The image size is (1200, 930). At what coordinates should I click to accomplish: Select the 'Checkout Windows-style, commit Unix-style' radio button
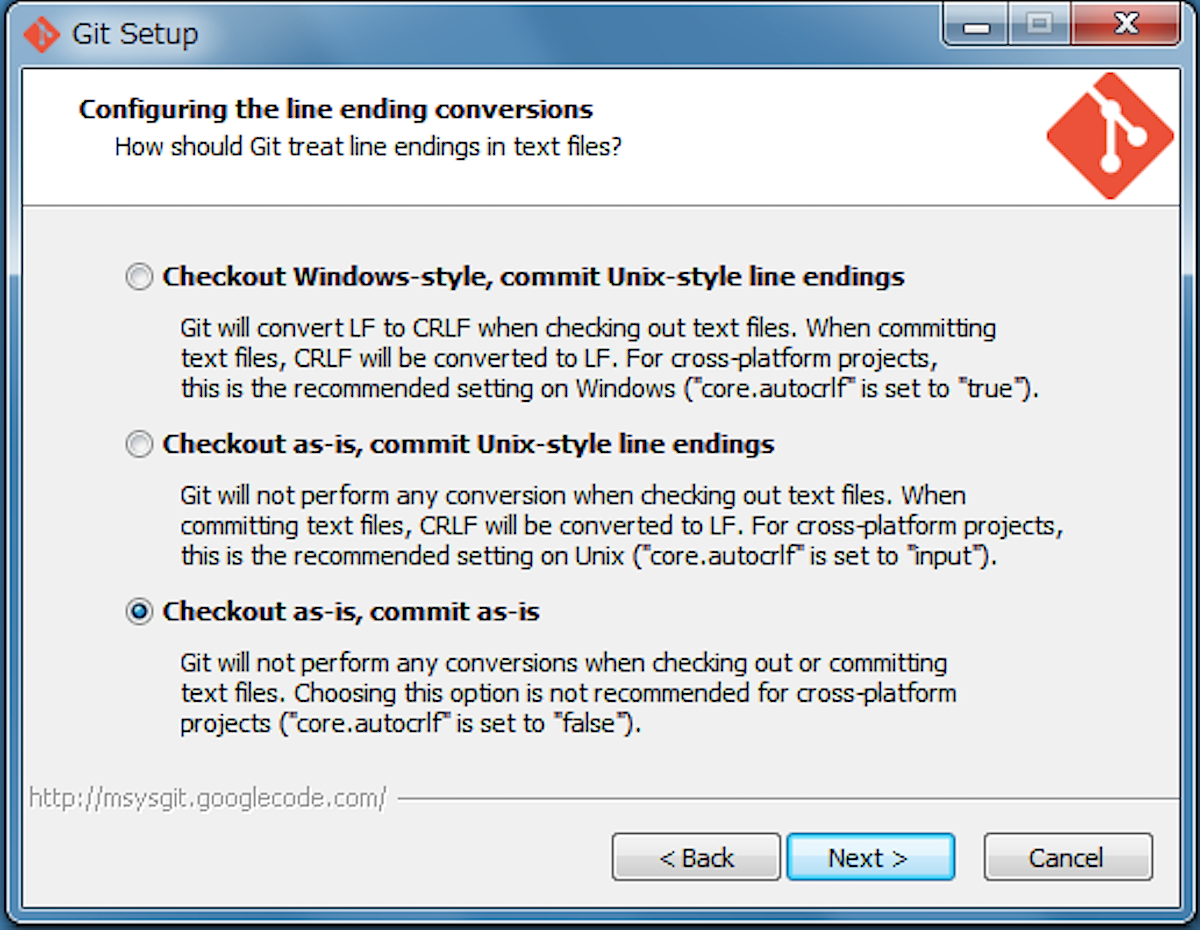coord(140,277)
